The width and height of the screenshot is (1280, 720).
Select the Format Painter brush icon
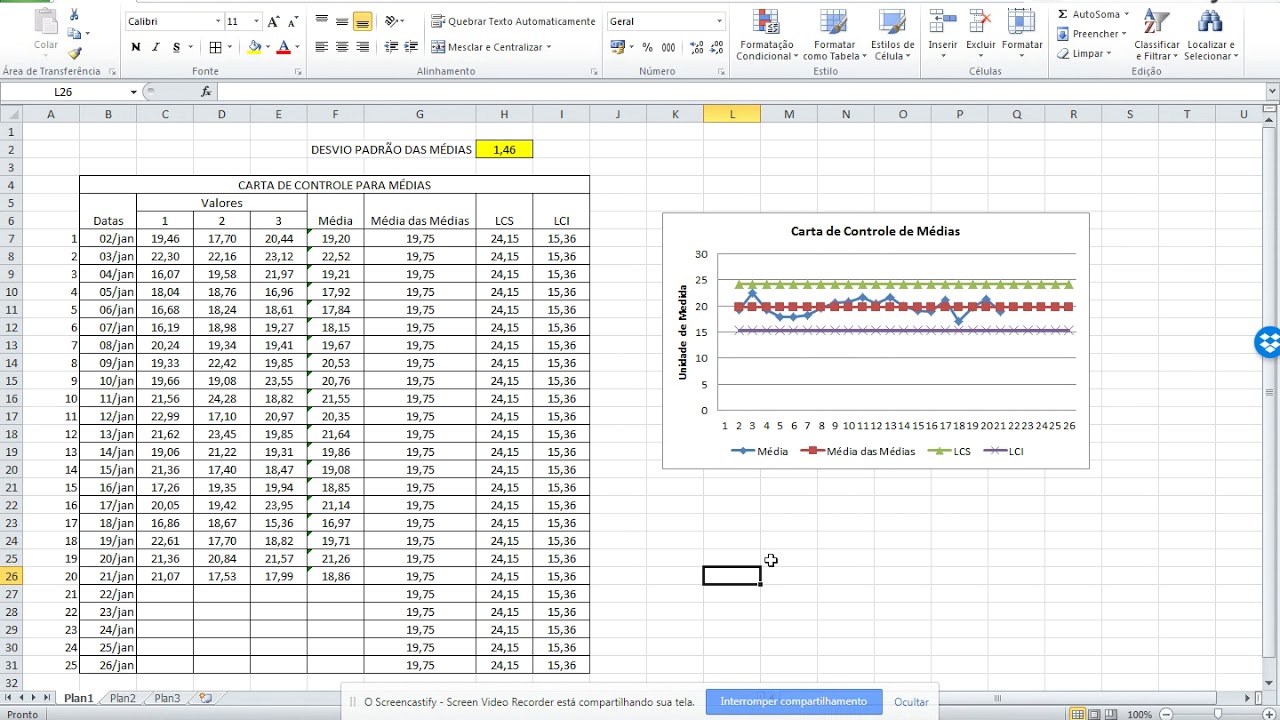[75, 53]
